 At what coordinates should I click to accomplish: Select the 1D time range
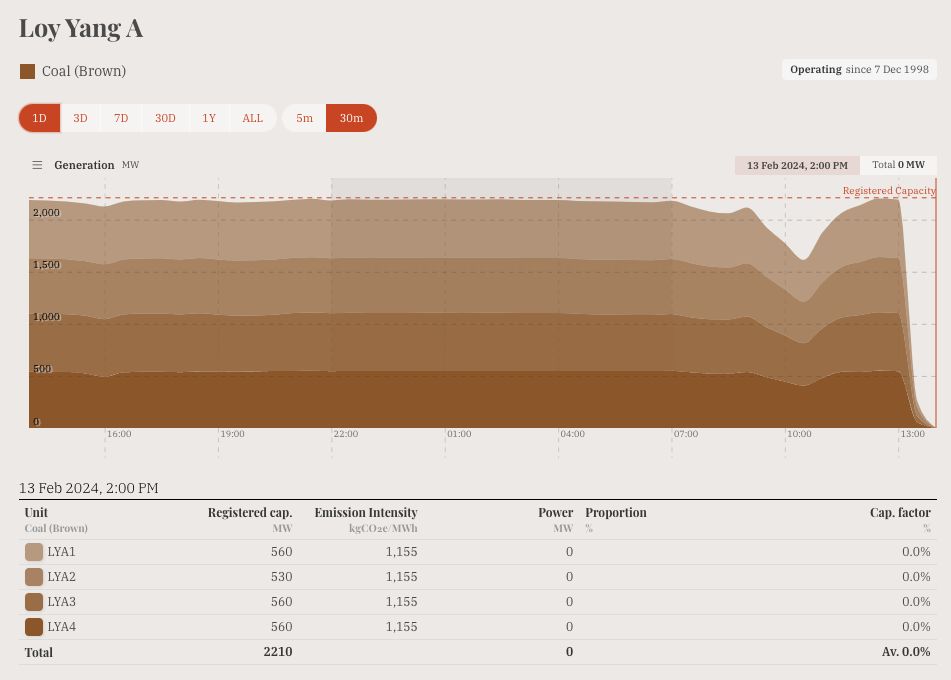[x=39, y=118]
